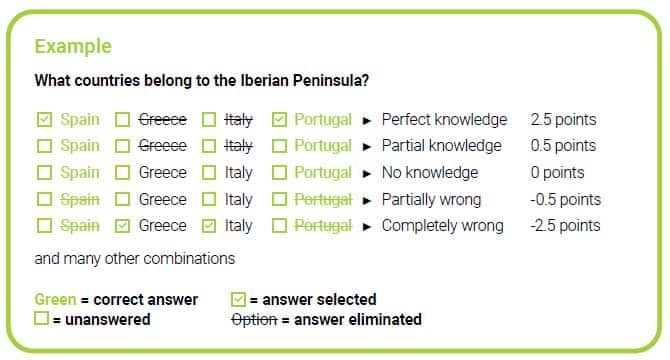
Task: Uncheck Greece in Completely wrong row
Action: (x=122, y=226)
